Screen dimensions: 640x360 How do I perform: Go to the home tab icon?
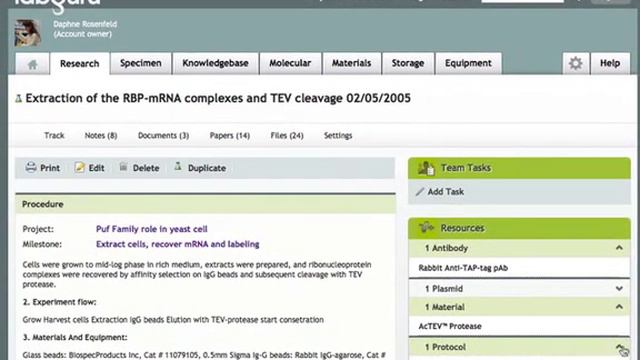point(32,64)
